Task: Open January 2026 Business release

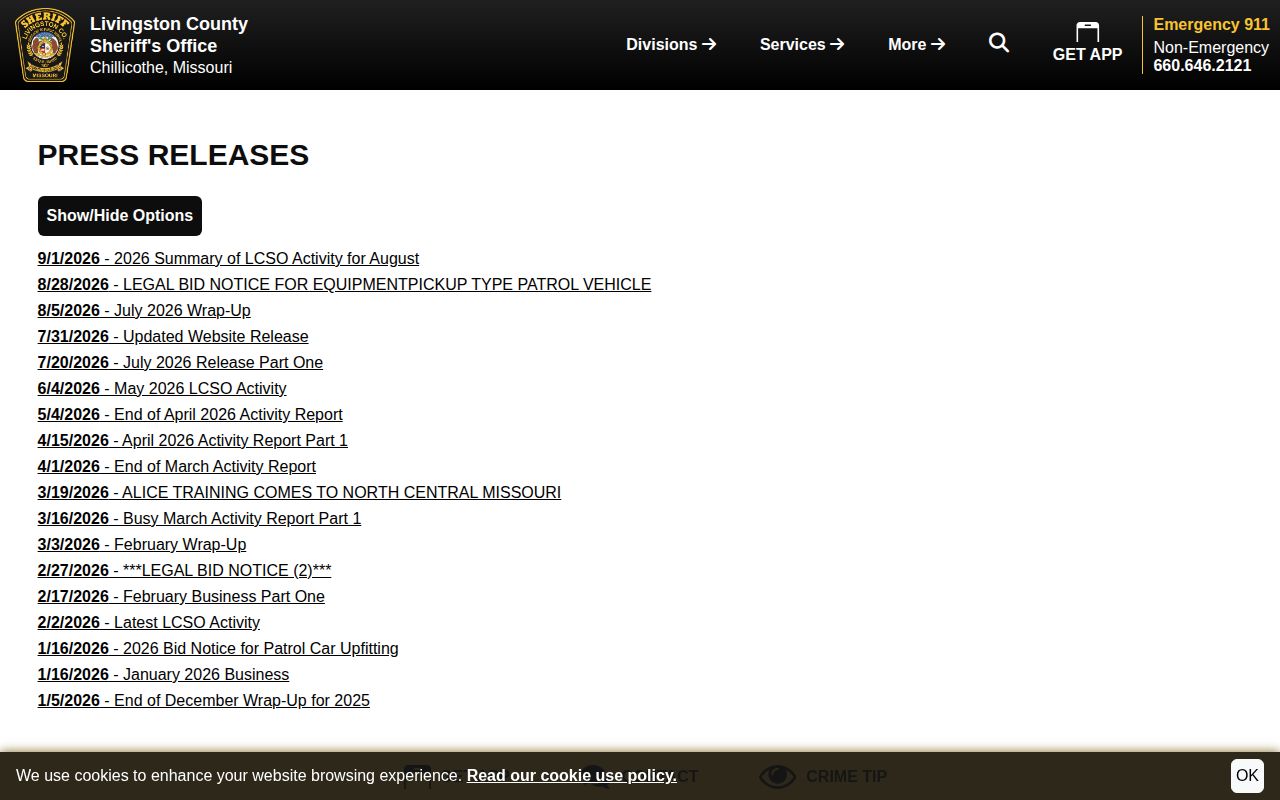Action: (x=163, y=674)
